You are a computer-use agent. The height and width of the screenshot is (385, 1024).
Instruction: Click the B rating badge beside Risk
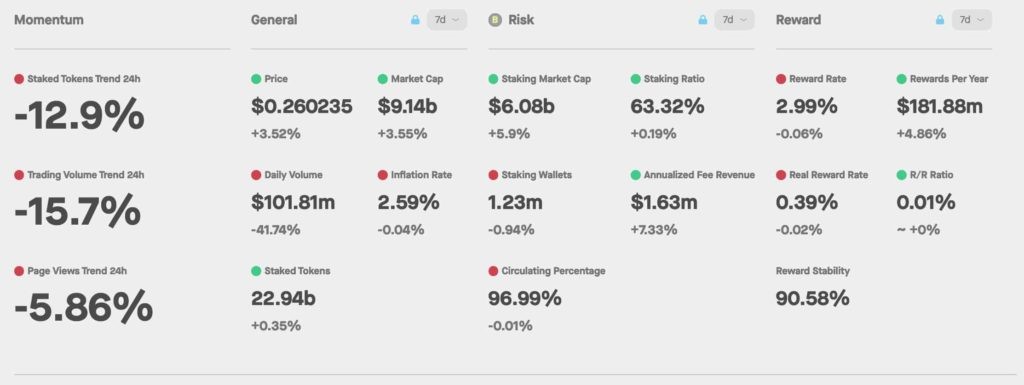coord(495,20)
